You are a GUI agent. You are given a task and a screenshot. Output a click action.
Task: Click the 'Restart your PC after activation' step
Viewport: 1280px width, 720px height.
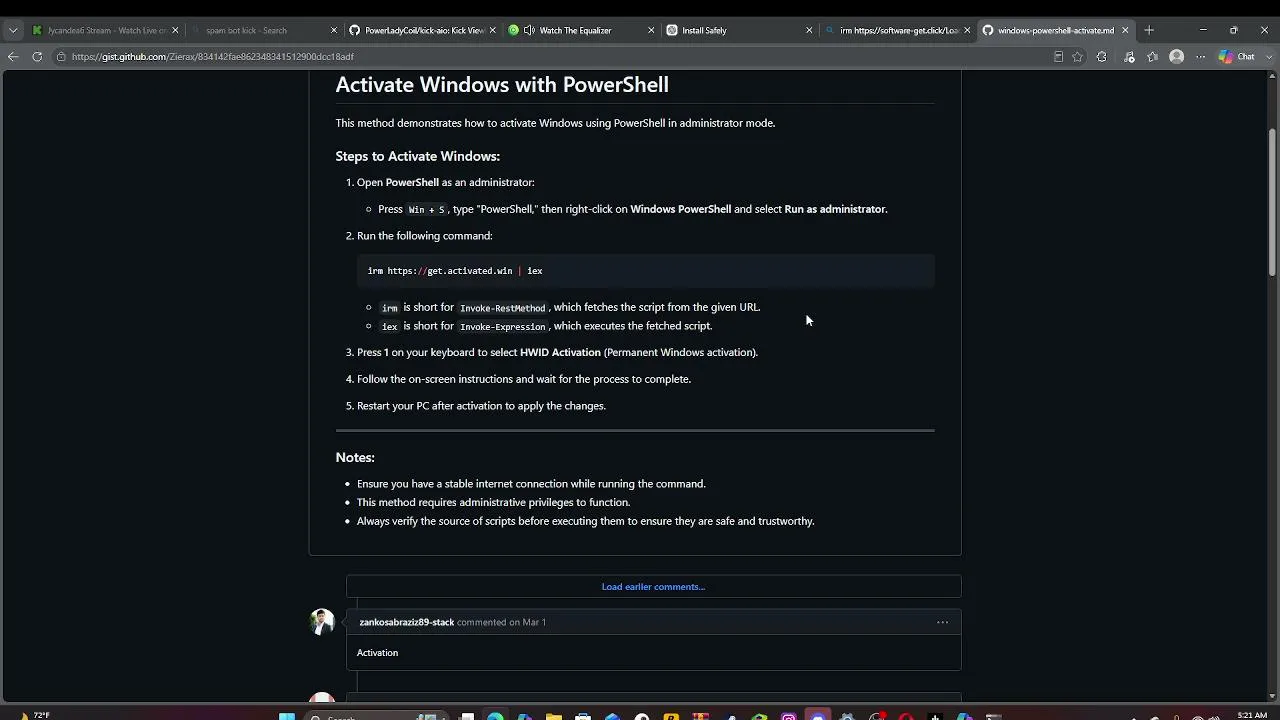(481, 406)
